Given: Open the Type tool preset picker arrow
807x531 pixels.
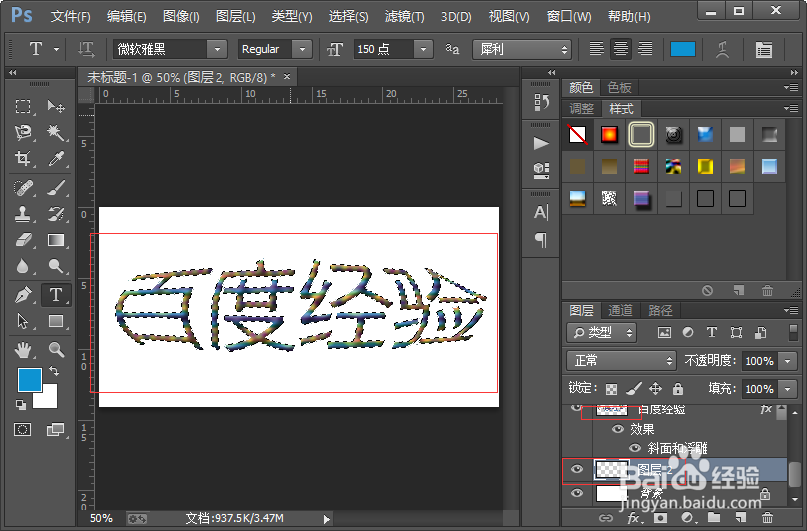Looking at the screenshot, I should [56, 49].
